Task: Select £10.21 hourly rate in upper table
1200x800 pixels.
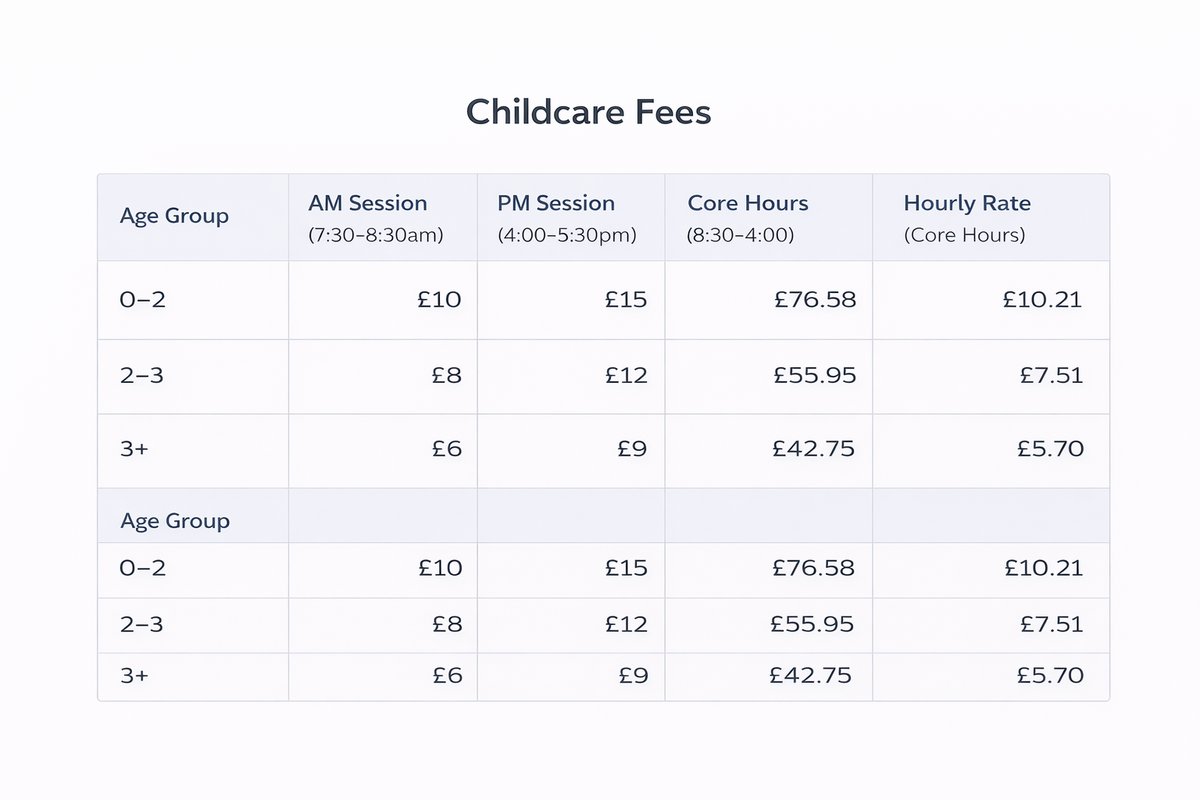Action: pyautogui.click(x=1043, y=299)
